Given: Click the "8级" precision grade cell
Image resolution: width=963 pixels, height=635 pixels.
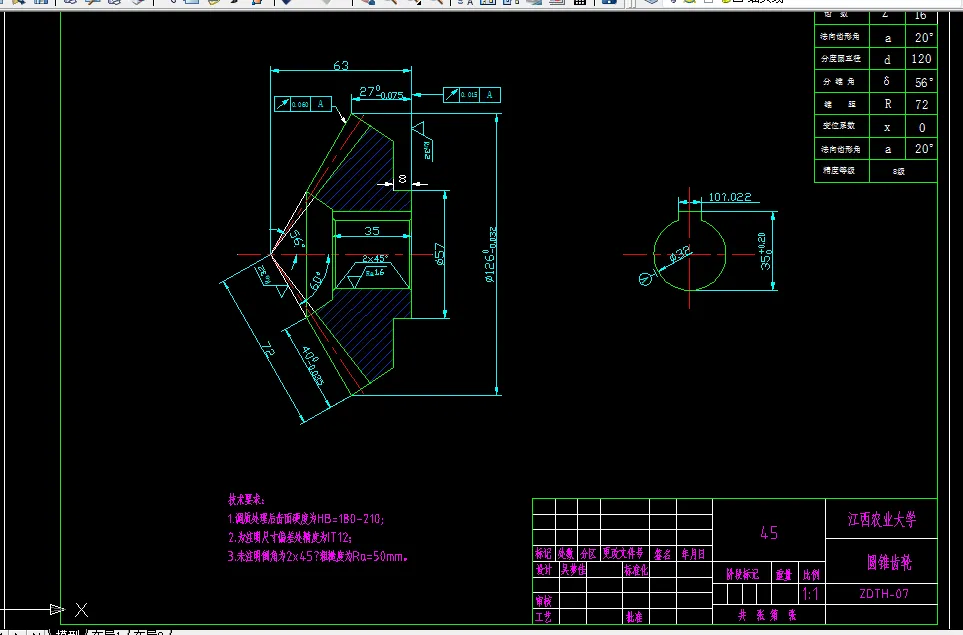Looking at the screenshot, I should pos(903,171).
